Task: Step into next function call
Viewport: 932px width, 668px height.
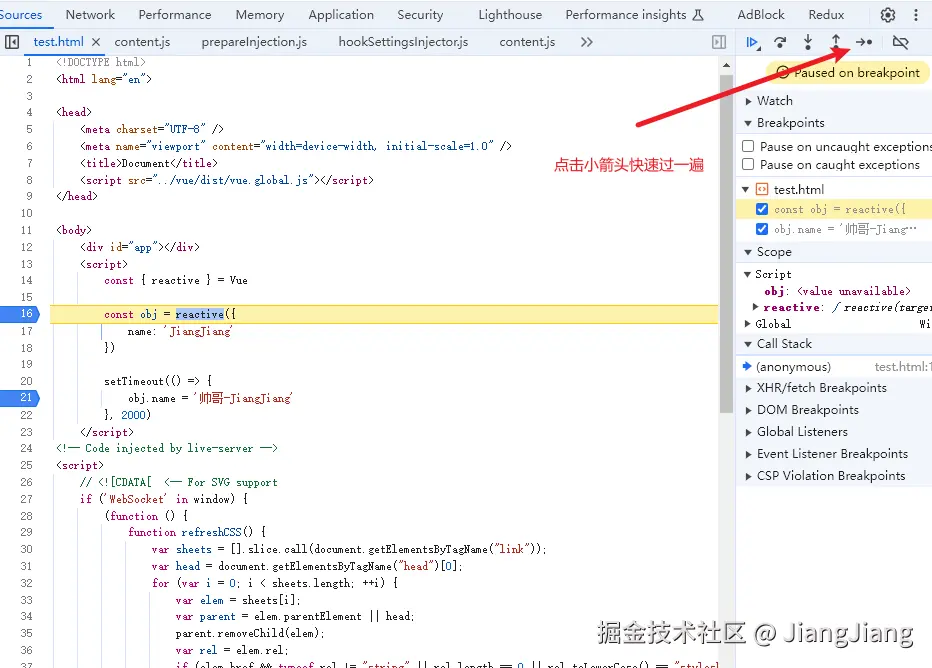Action: pyautogui.click(x=808, y=42)
